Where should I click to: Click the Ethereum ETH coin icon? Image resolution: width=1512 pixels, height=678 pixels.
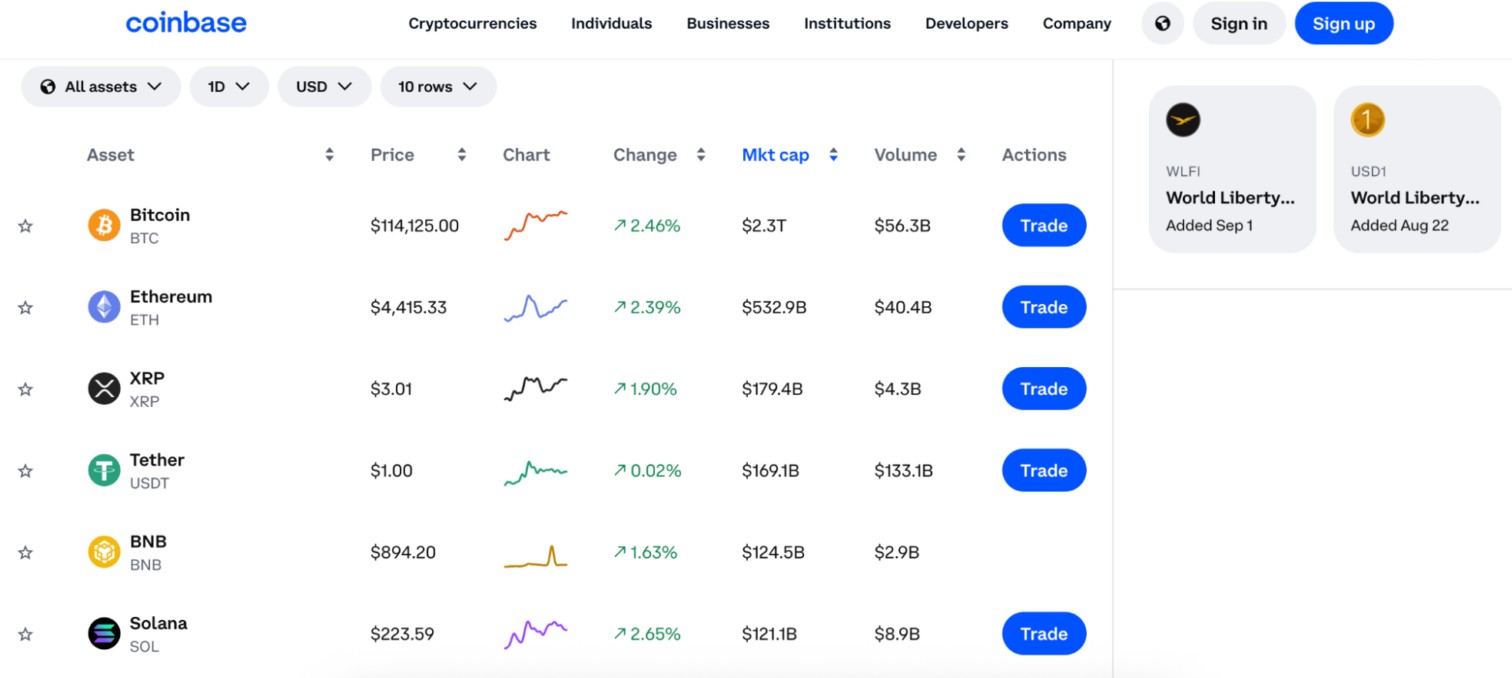click(101, 307)
